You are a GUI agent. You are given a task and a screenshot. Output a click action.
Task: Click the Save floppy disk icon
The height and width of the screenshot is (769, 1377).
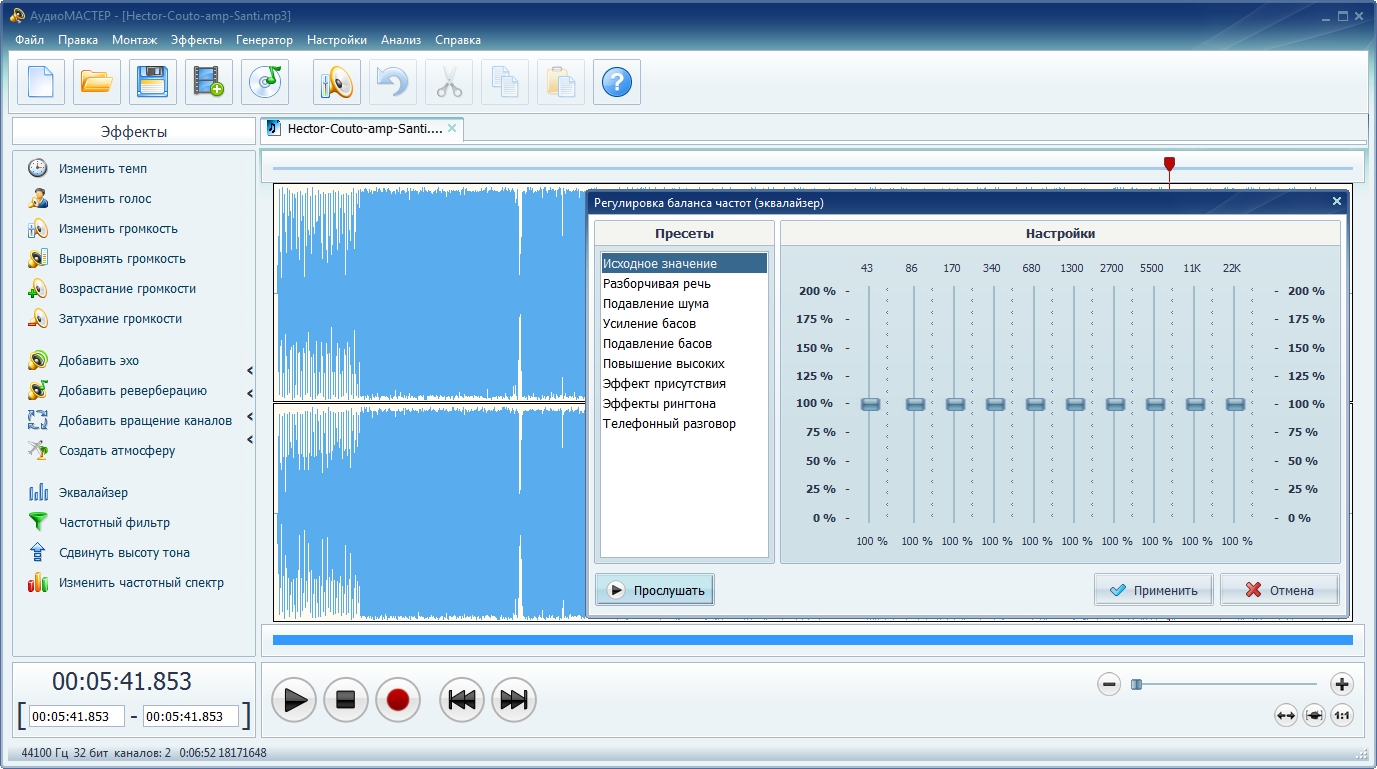point(153,82)
